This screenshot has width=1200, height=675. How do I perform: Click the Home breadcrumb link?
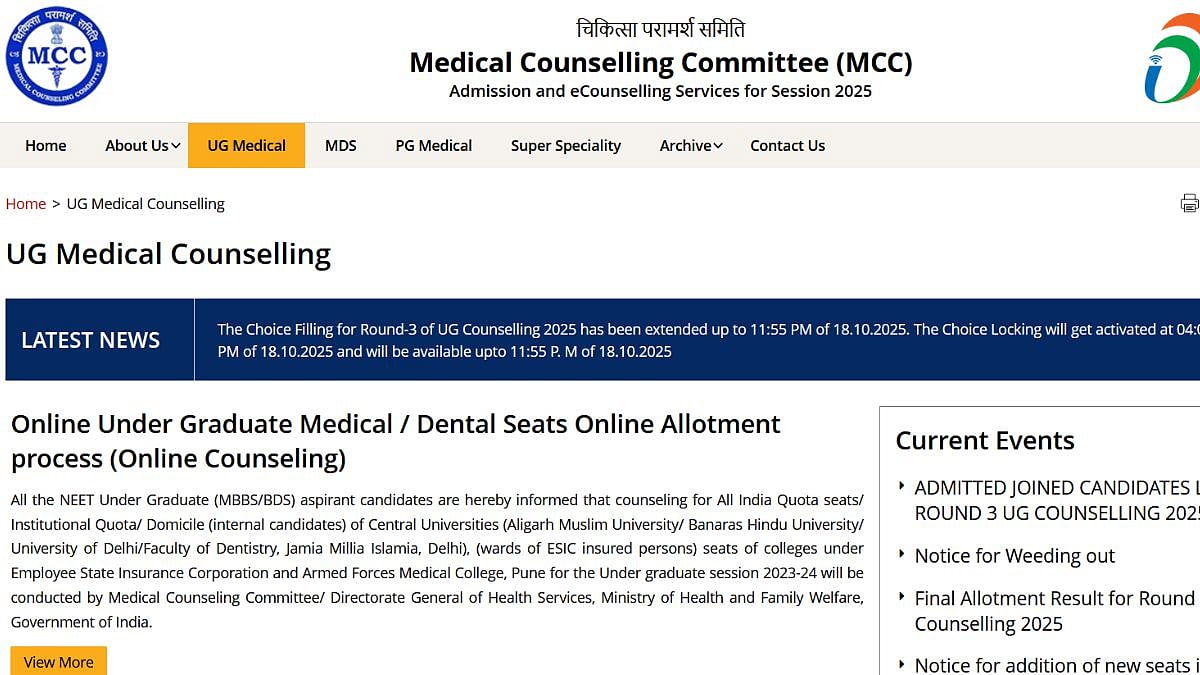coord(26,204)
